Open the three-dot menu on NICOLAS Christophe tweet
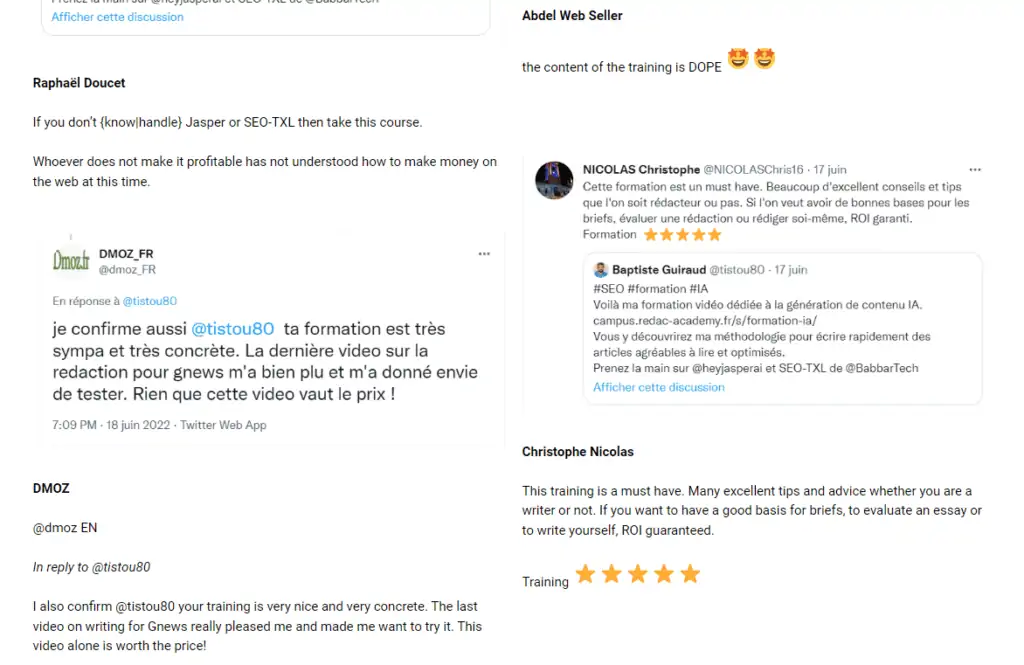1024x665 pixels. 975,169
